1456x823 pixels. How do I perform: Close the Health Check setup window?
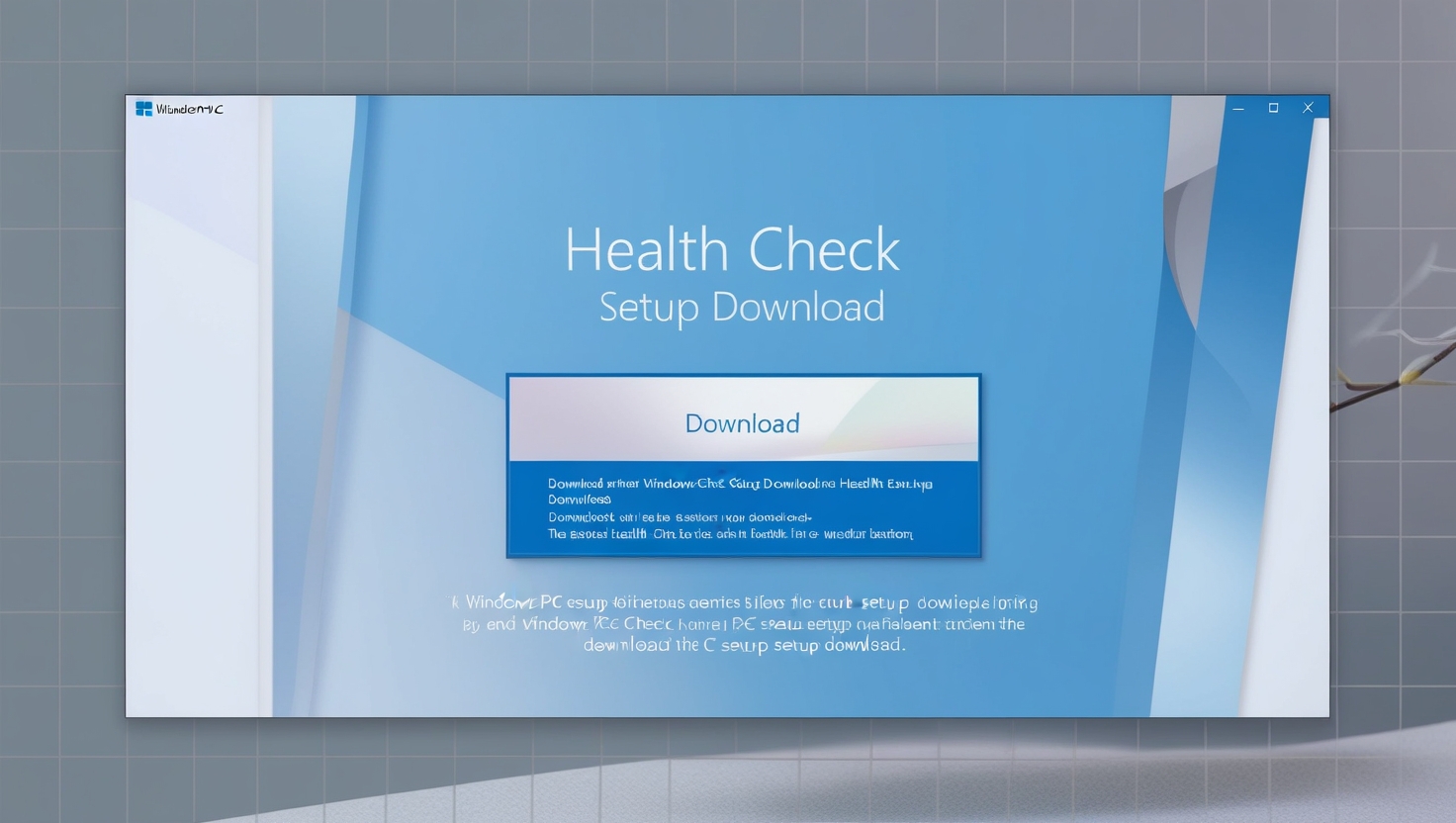(x=1308, y=108)
